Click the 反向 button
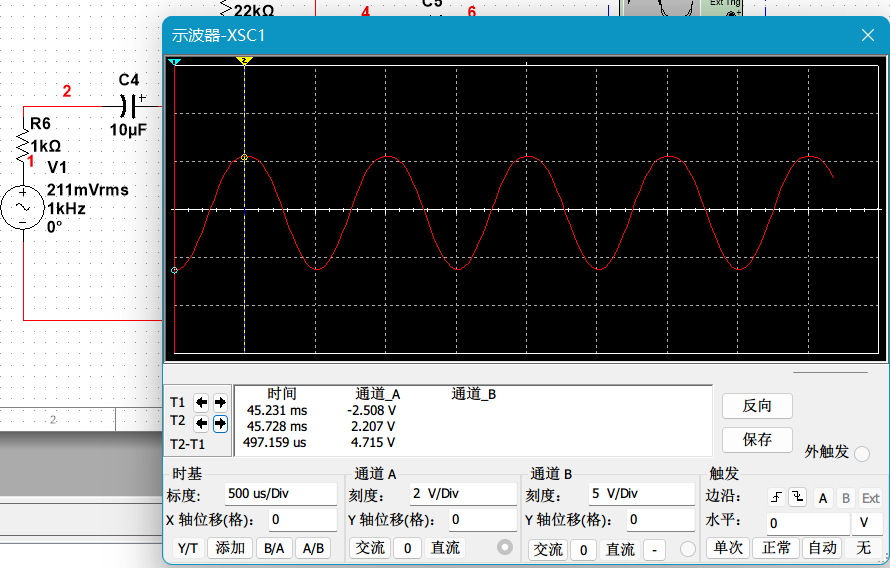 757,406
